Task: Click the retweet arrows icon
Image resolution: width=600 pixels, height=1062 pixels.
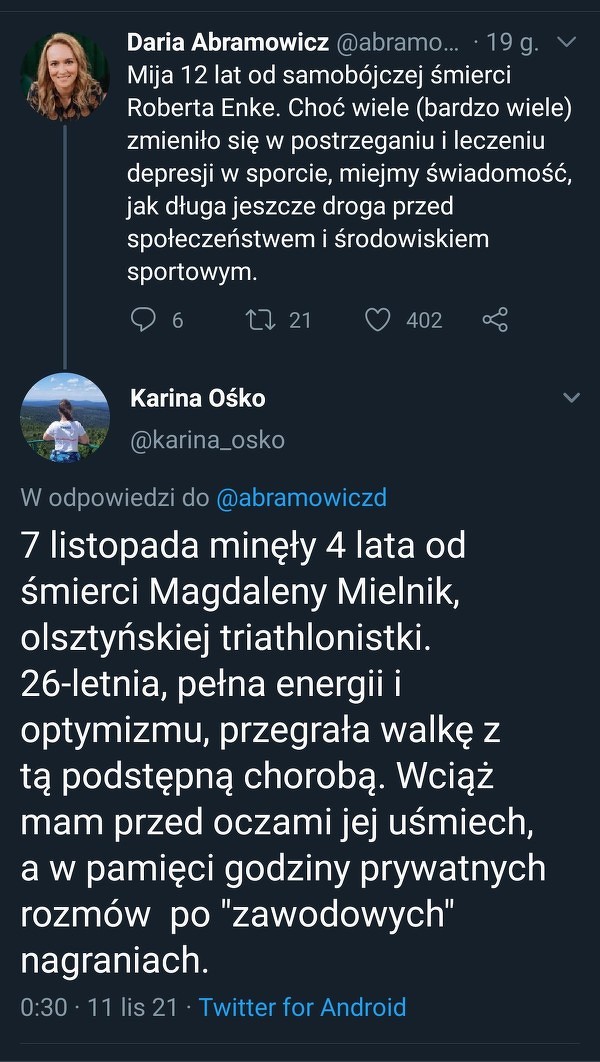Action: [x=260, y=320]
